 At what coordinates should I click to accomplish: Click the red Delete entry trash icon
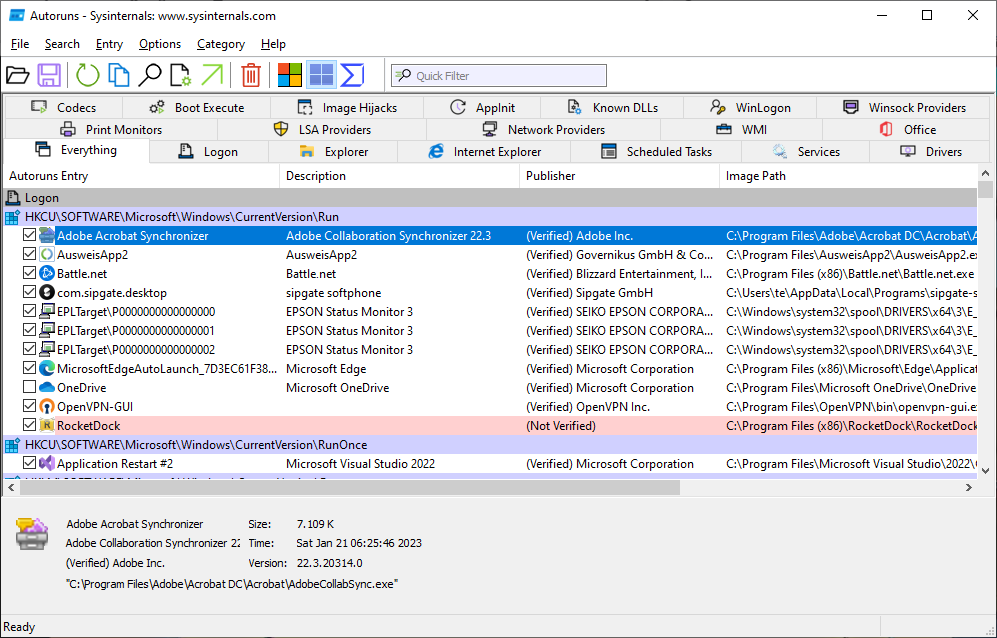click(250, 75)
